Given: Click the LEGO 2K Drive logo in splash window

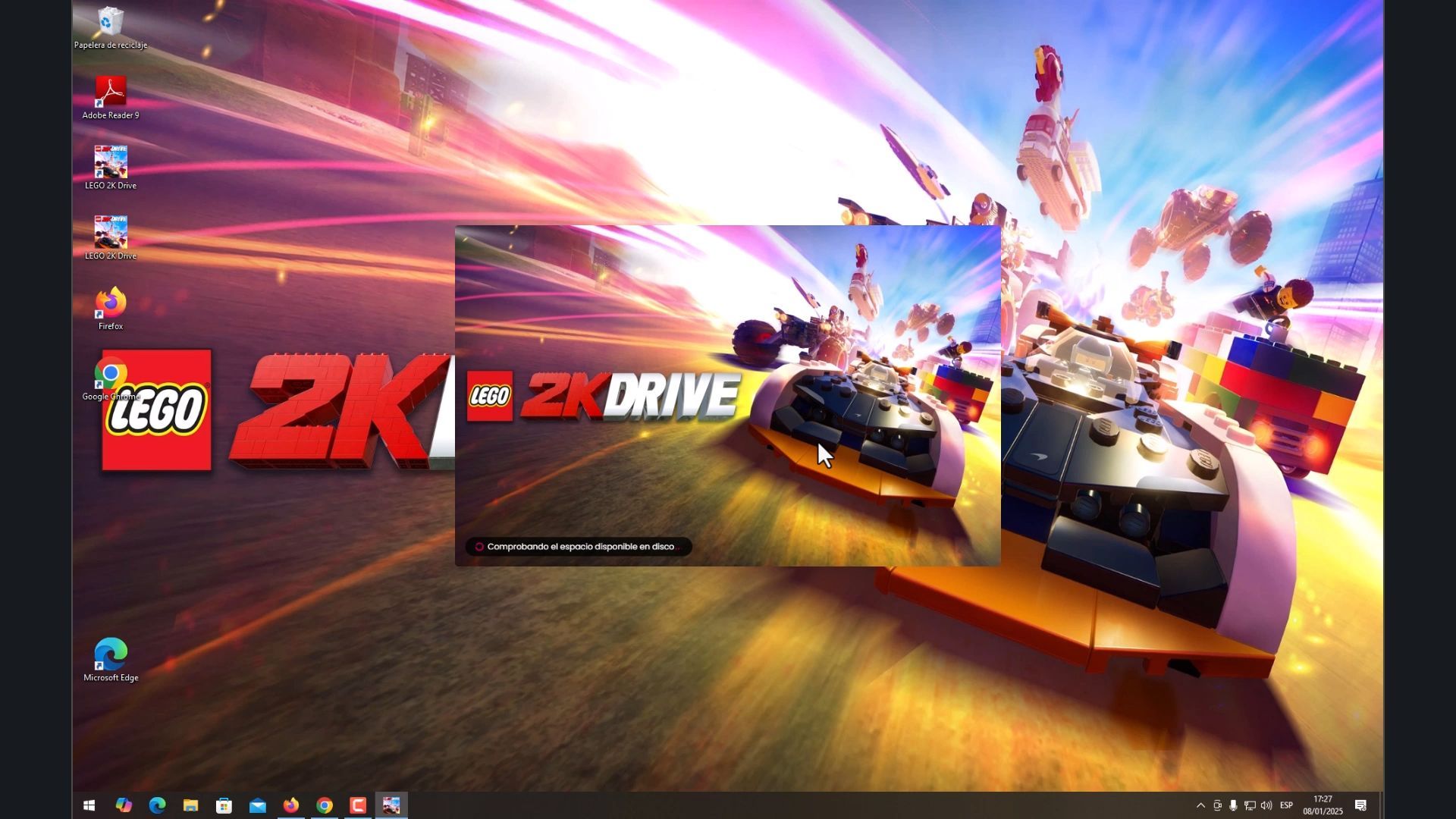Looking at the screenshot, I should click(603, 397).
